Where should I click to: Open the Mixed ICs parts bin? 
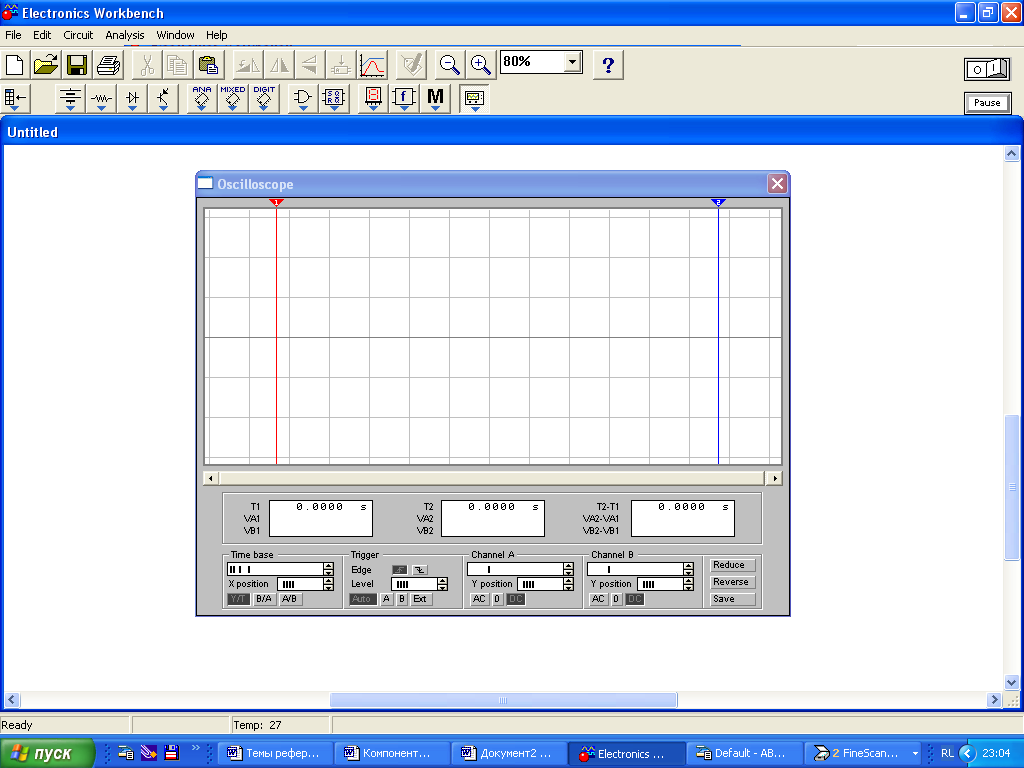(x=232, y=99)
